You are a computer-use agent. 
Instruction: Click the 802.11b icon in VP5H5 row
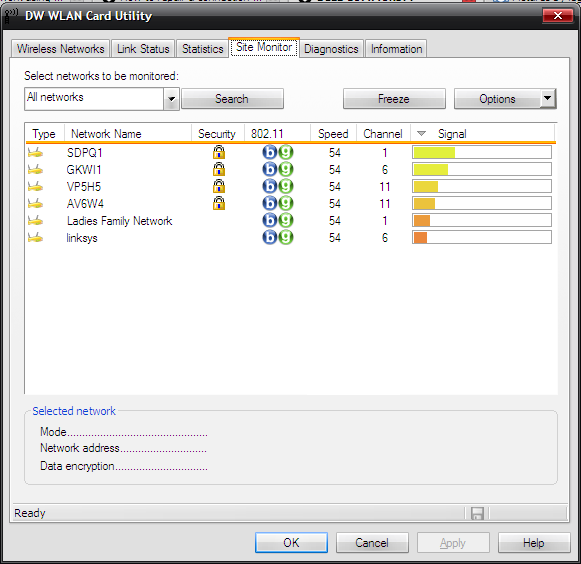click(270, 186)
